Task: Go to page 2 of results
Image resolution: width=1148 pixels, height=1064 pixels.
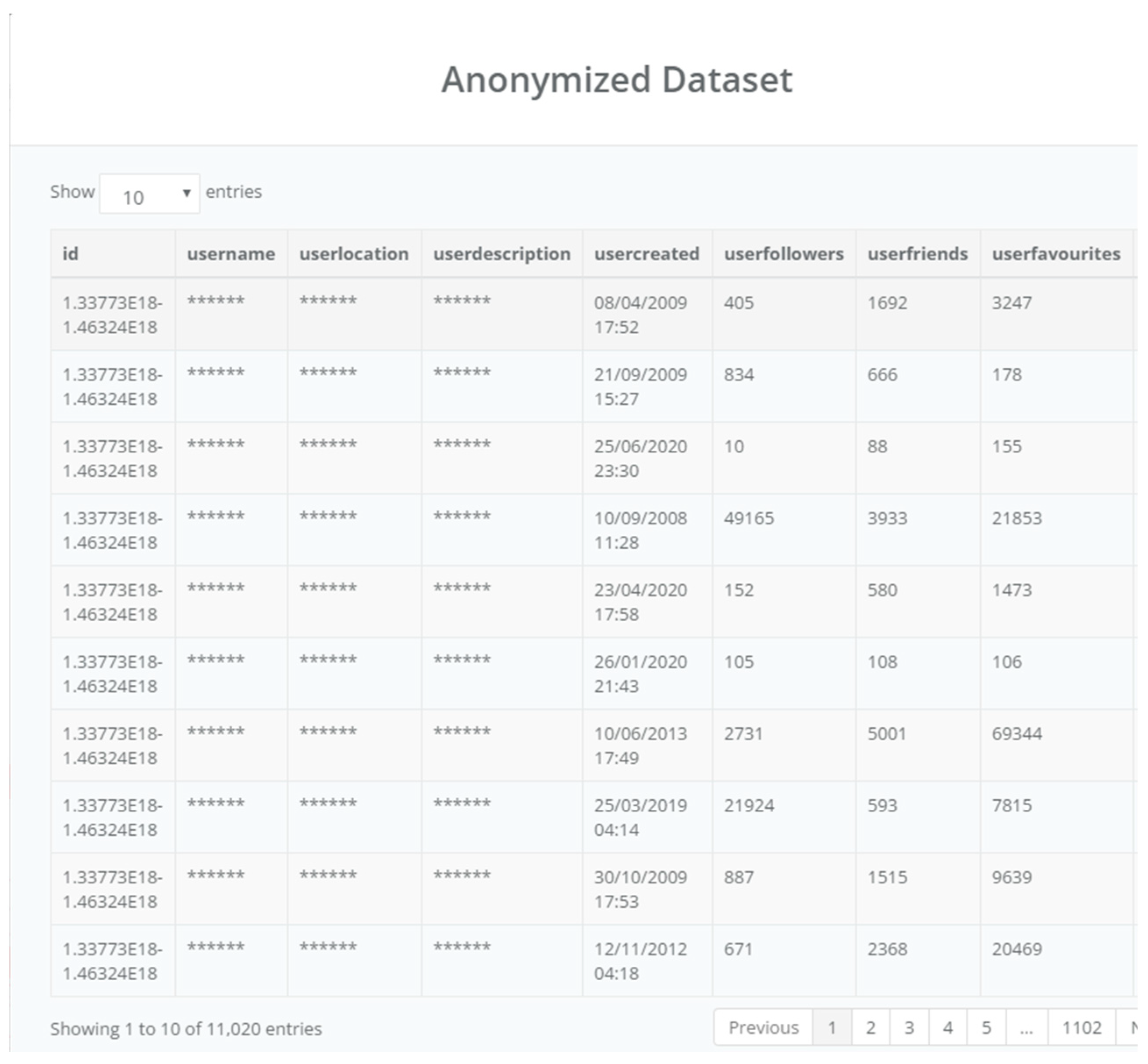Action: click(871, 1028)
